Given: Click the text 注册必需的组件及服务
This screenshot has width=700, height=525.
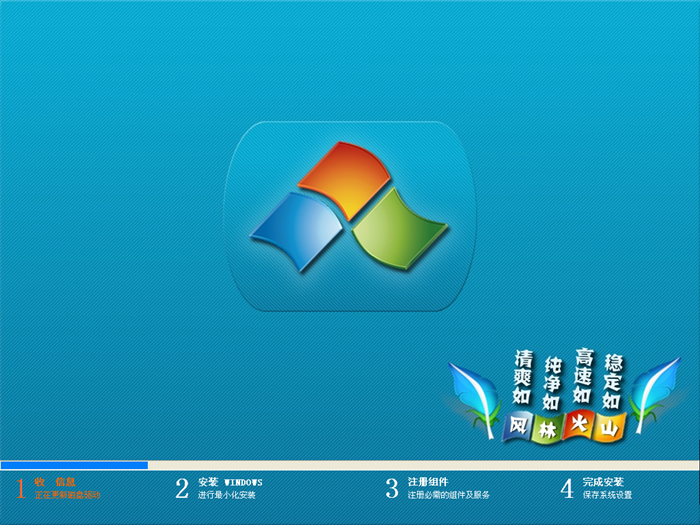Looking at the screenshot, I should 449,495.
